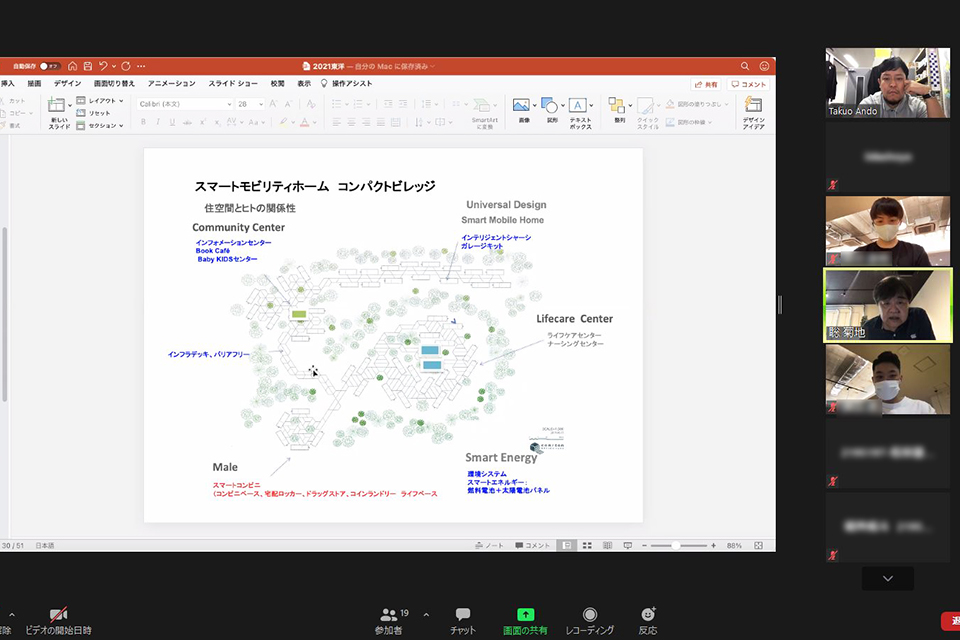
Task: Click the search magnifier in PowerPoint title bar
Action: click(744, 66)
